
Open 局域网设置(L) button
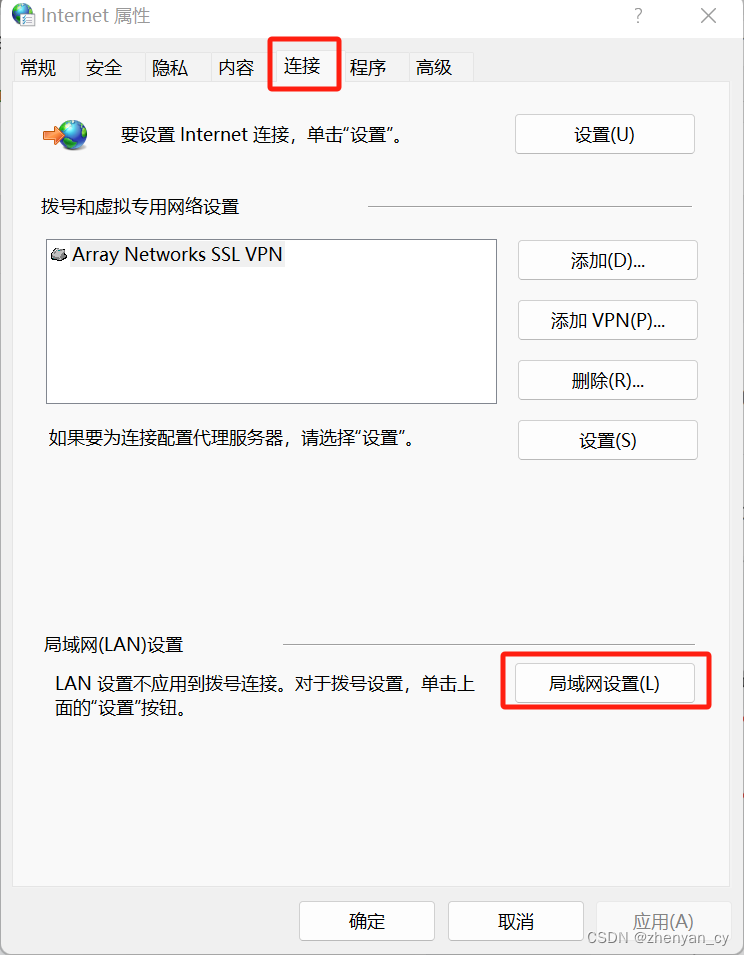tap(605, 683)
